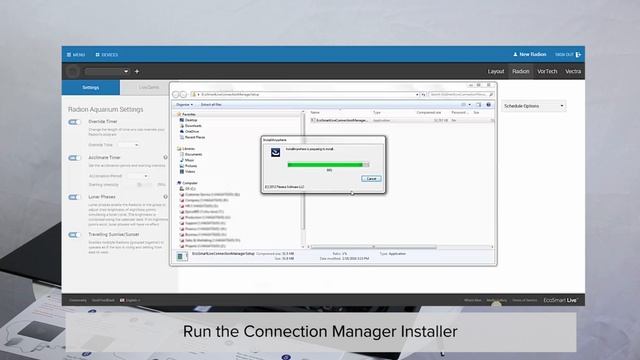Viewport: 640px width, 360px height.
Task: Click the Sign Out exit icon
Action: (578, 54)
